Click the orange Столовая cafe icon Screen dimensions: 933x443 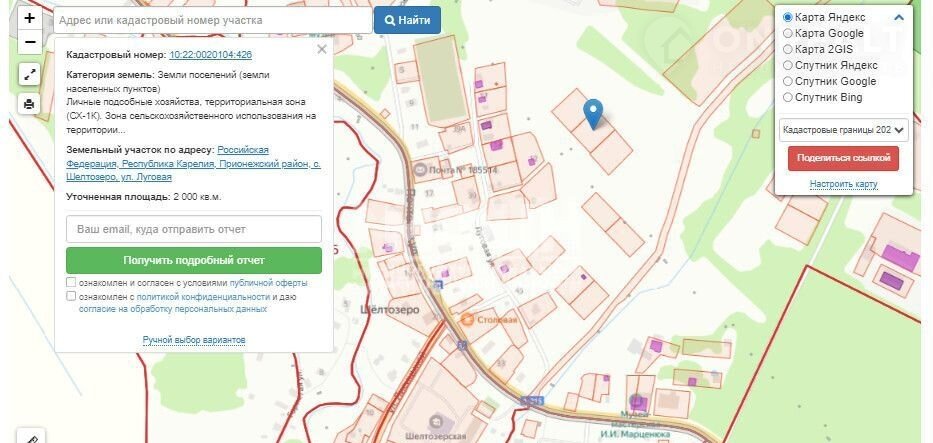click(x=467, y=319)
